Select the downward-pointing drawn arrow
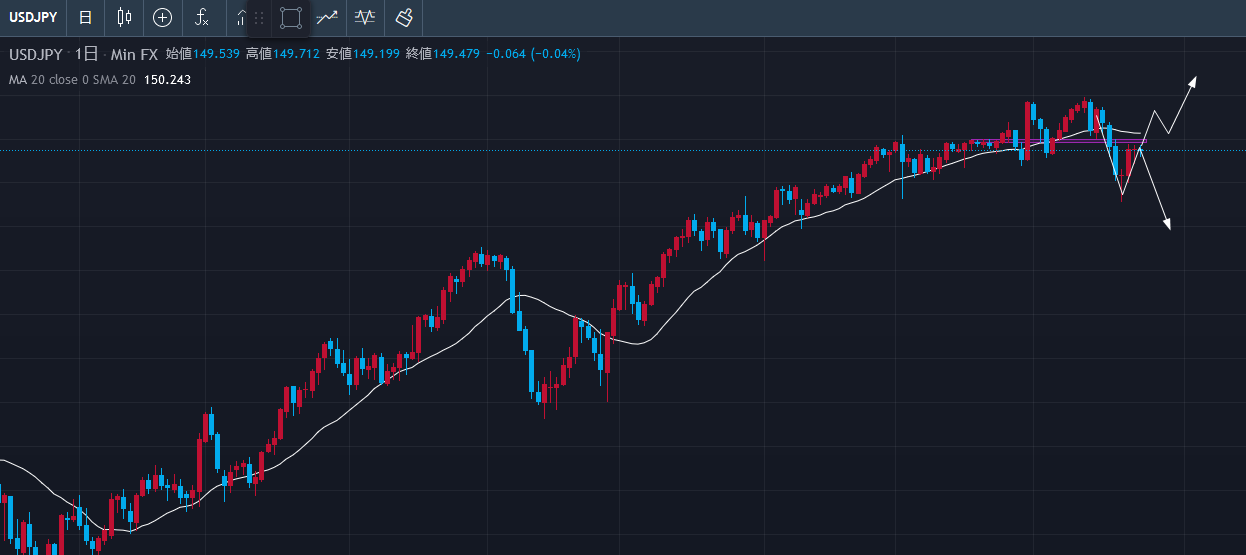 click(x=1165, y=224)
